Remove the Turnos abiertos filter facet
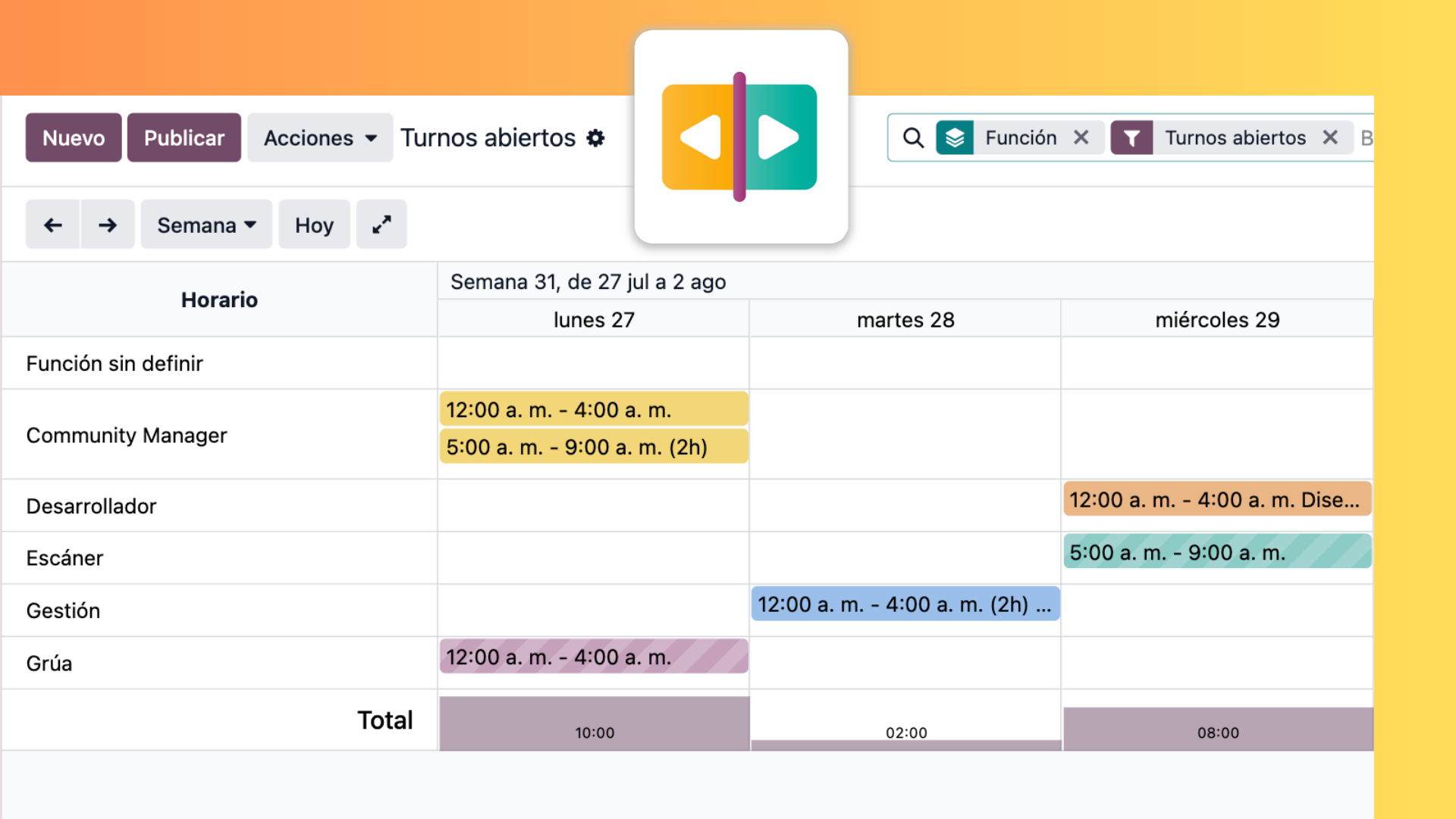 coord(1330,137)
